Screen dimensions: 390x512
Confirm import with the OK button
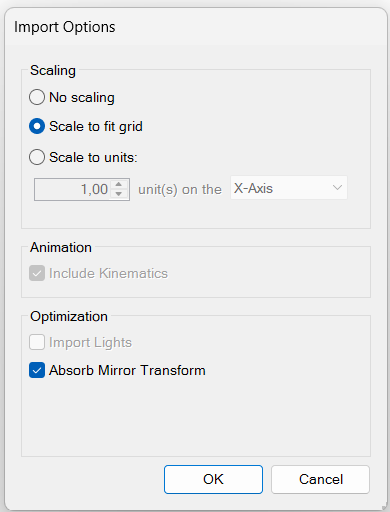pyautogui.click(x=213, y=479)
